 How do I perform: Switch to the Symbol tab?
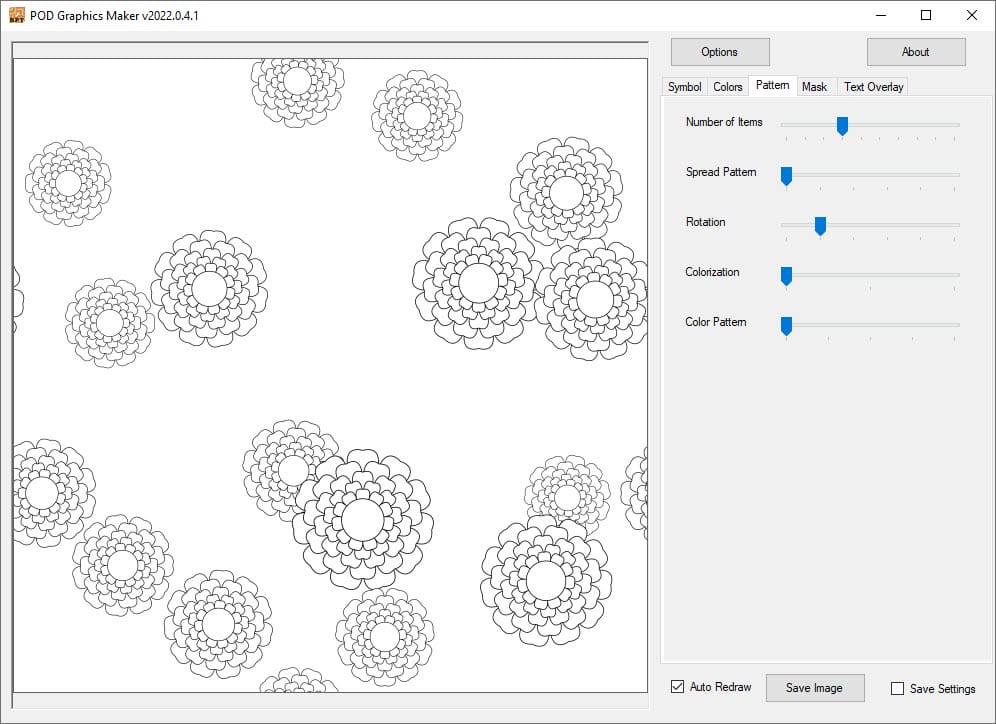(684, 87)
